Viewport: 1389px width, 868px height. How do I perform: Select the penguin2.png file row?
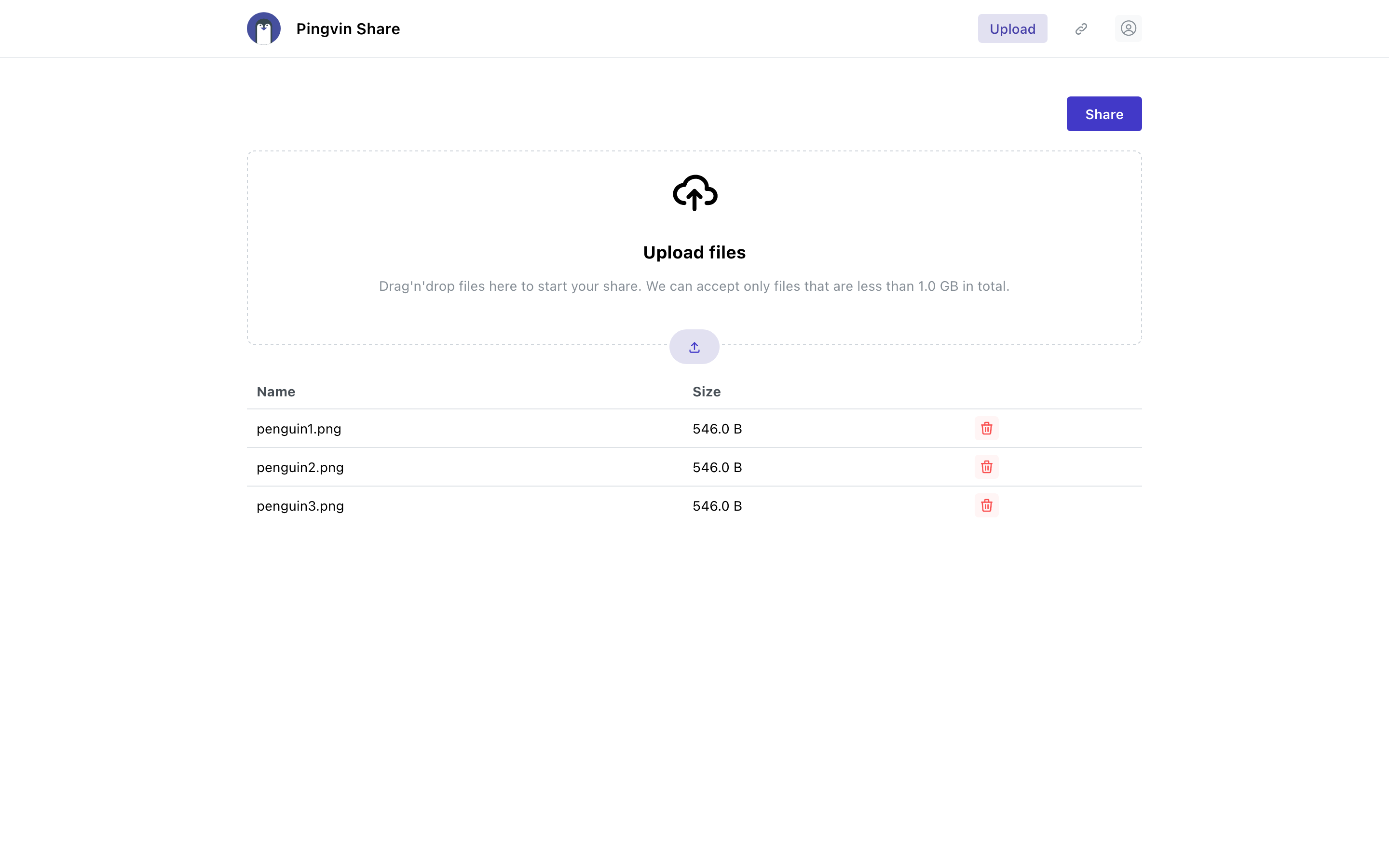pyautogui.click(x=694, y=467)
